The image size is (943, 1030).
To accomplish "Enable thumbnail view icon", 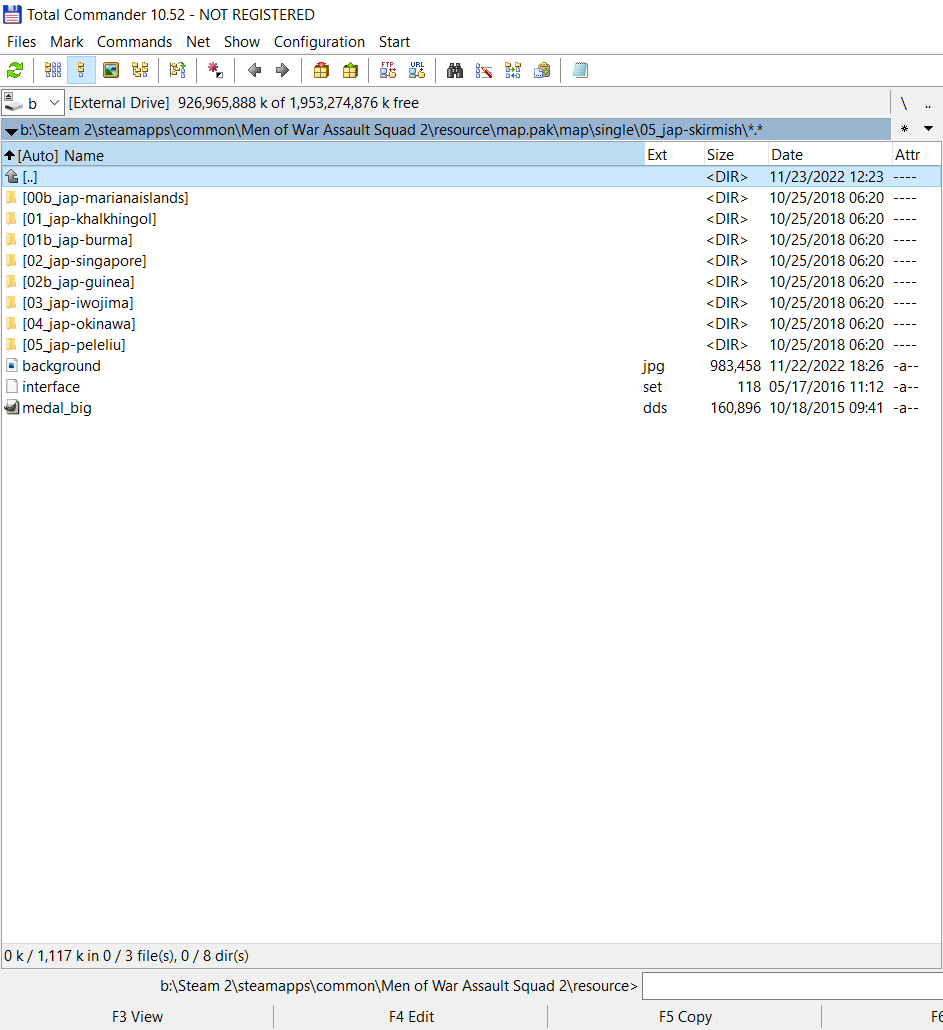I will [x=110, y=70].
